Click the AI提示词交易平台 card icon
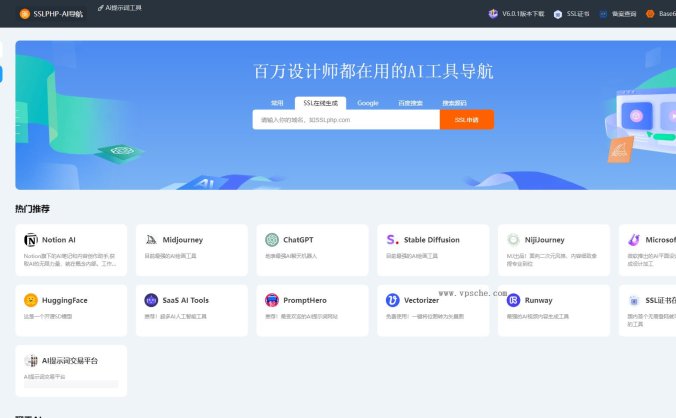 (x=31, y=360)
